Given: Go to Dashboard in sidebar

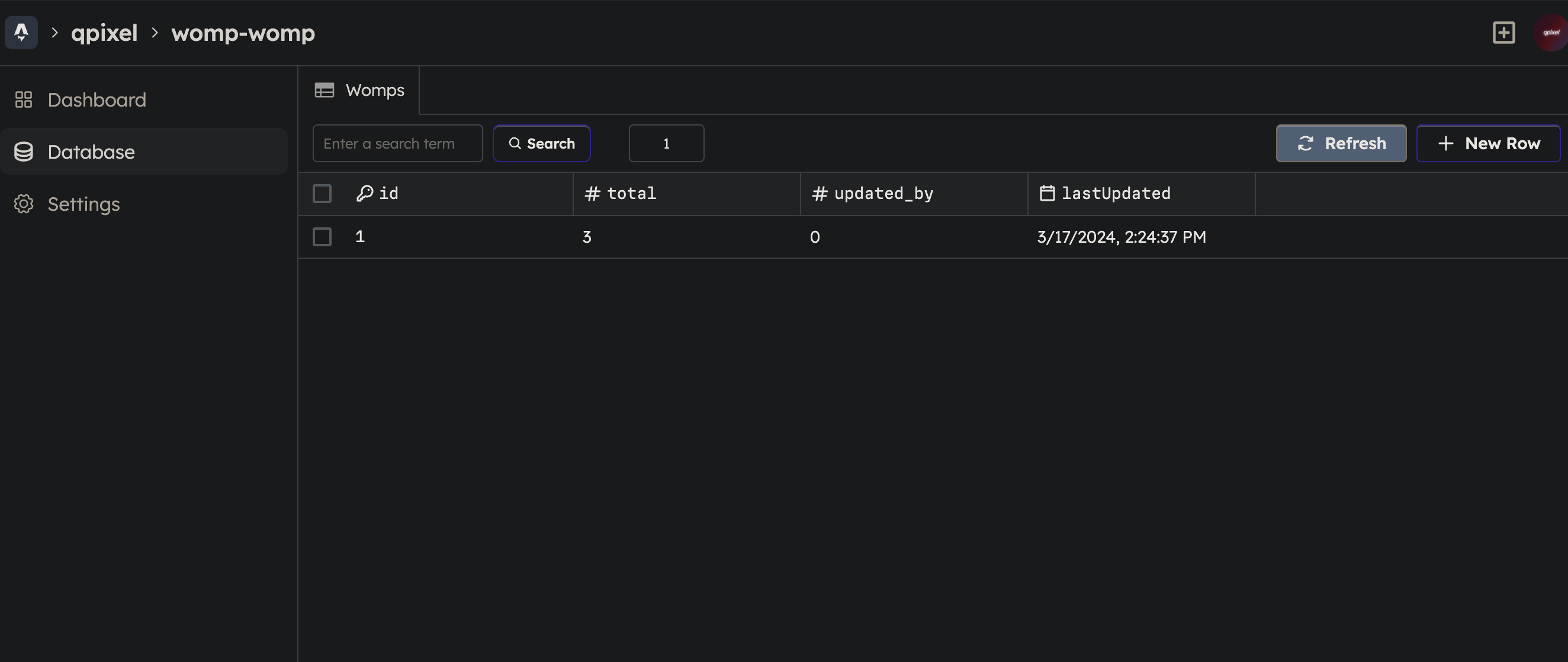Looking at the screenshot, I should pyautogui.click(x=144, y=100).
